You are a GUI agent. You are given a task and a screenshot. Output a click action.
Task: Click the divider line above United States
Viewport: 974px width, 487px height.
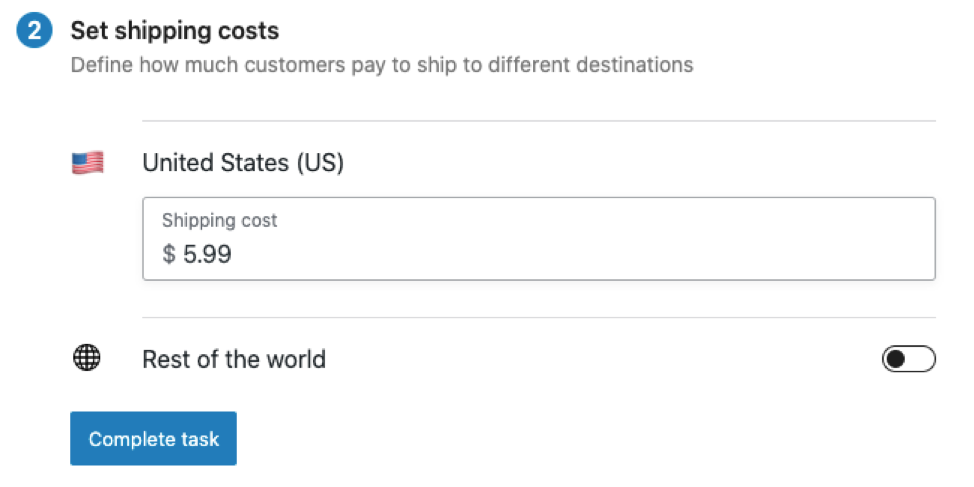click(538, 121)
